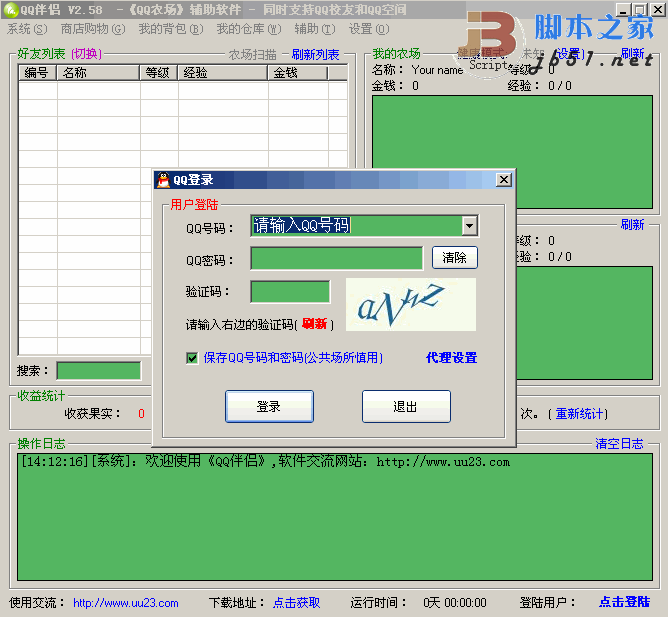Click the 重新统计 link
Viewport: 668px width, 617px height.
point(579,414)
